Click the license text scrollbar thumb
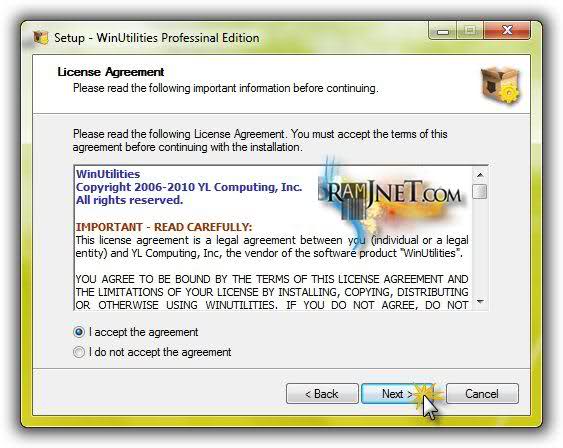Screen dimensions: 563x448 [x=480, y=191]
